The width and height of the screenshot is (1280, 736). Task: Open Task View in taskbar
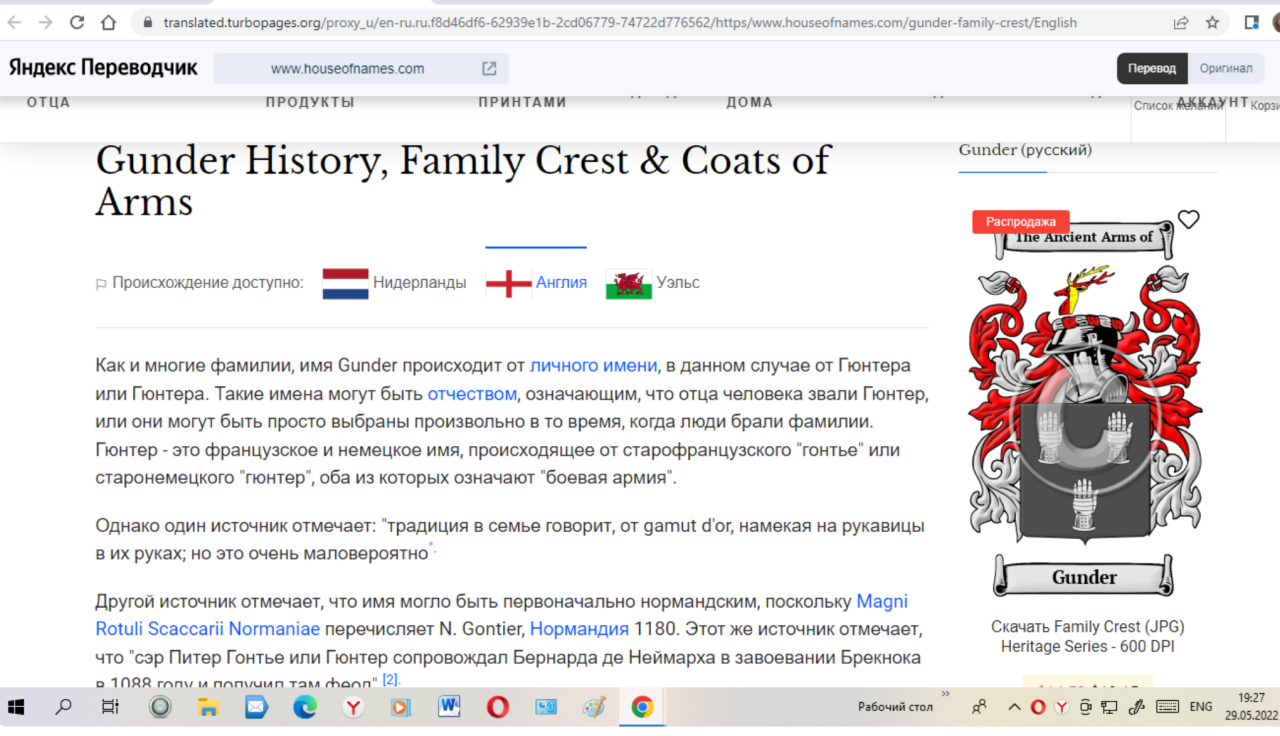click(110, 707)
